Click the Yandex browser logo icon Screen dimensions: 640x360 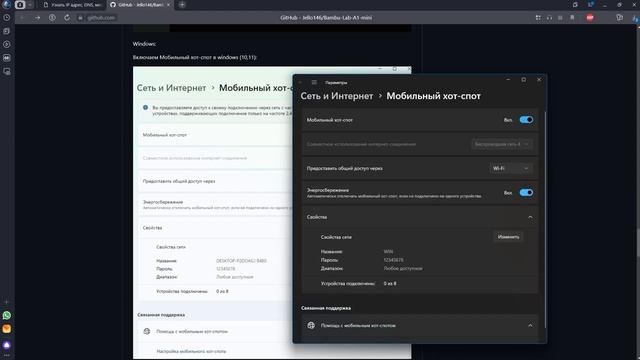pos(7,4)
